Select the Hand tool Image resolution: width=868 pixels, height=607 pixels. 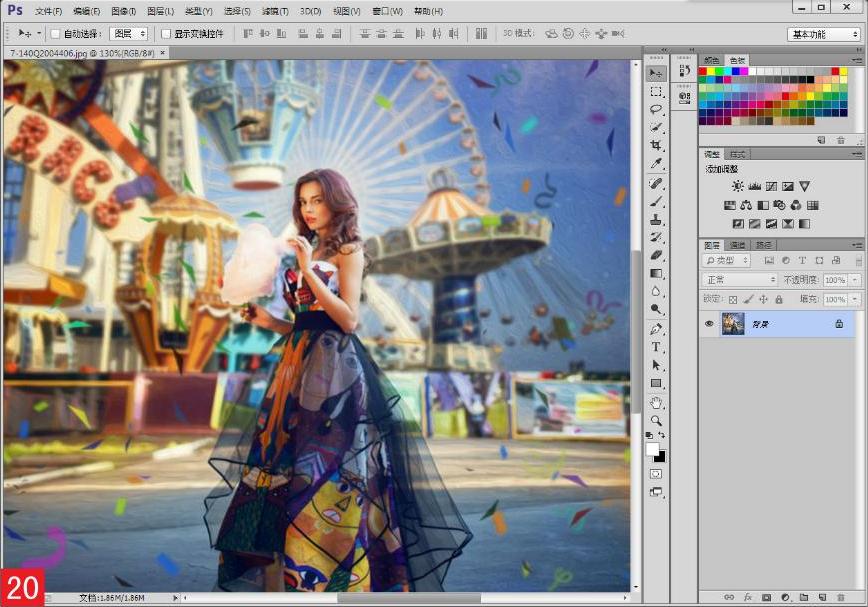(x=656, y=402)
